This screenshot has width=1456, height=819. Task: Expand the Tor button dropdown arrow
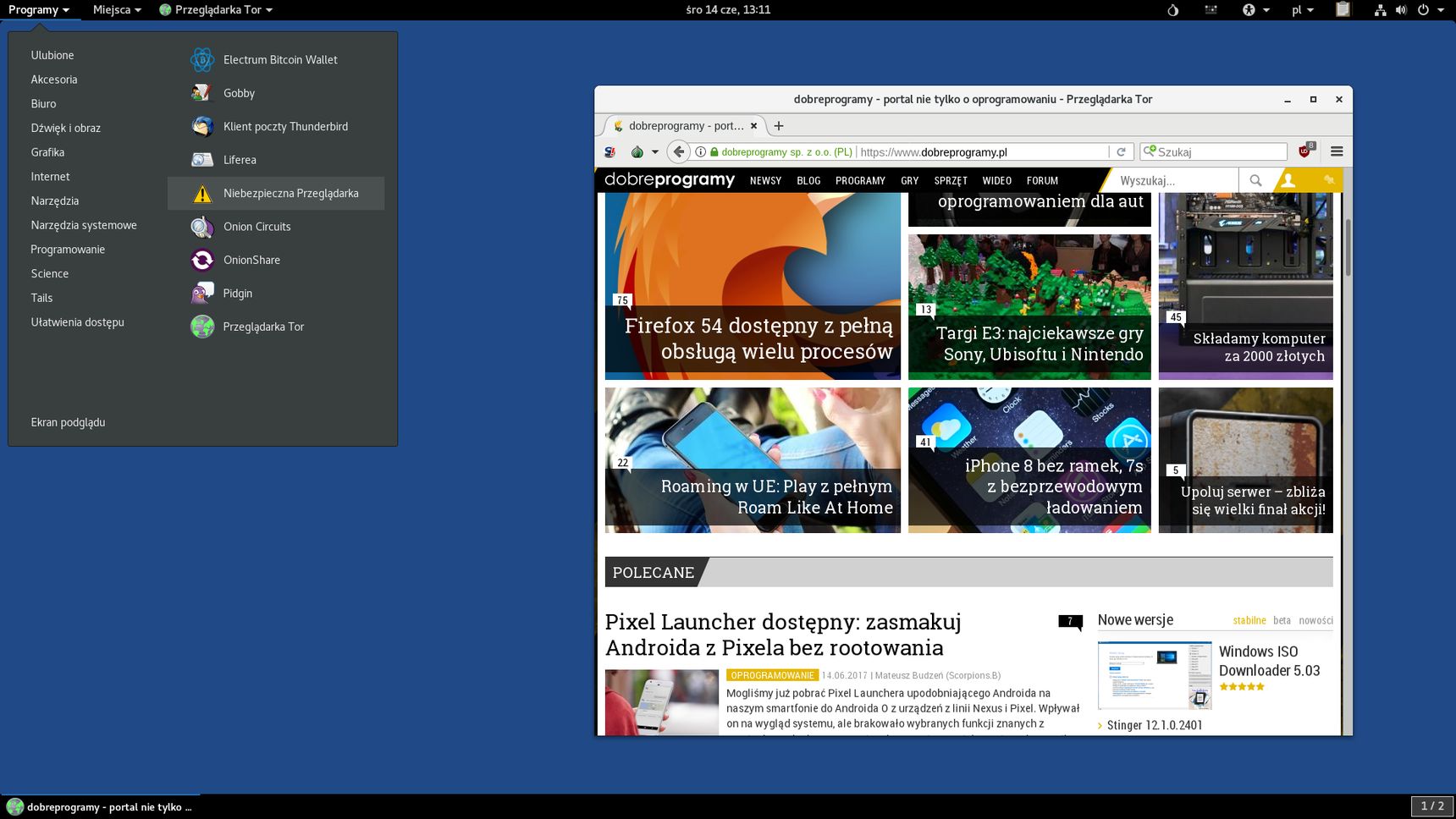click(x=654, y=152)
